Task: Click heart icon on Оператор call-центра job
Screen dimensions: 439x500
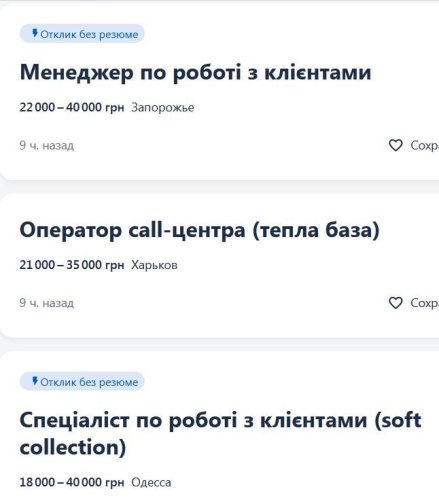Action: pyautogui.click(x=395, y=303)
